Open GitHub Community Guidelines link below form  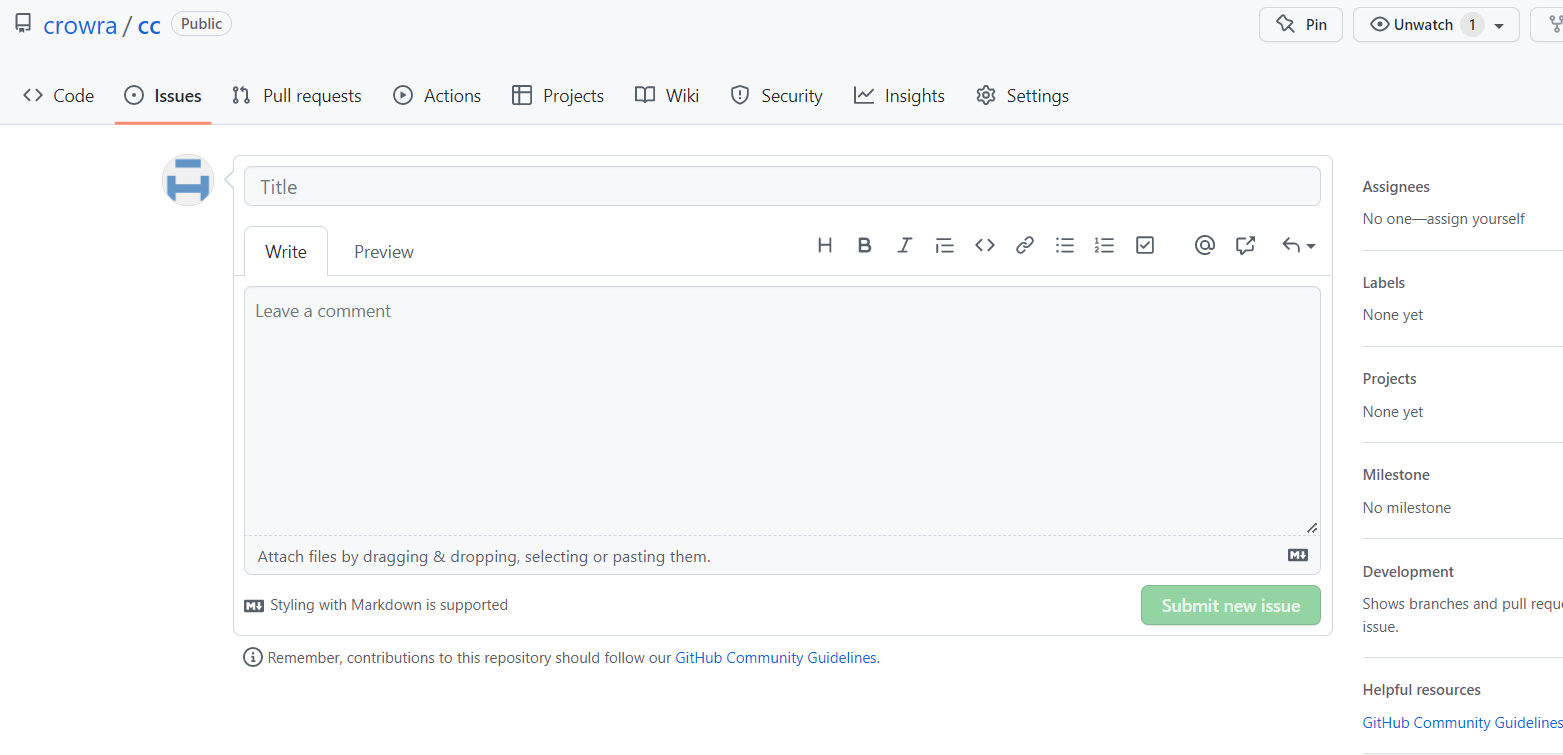[x=776, y=658]
